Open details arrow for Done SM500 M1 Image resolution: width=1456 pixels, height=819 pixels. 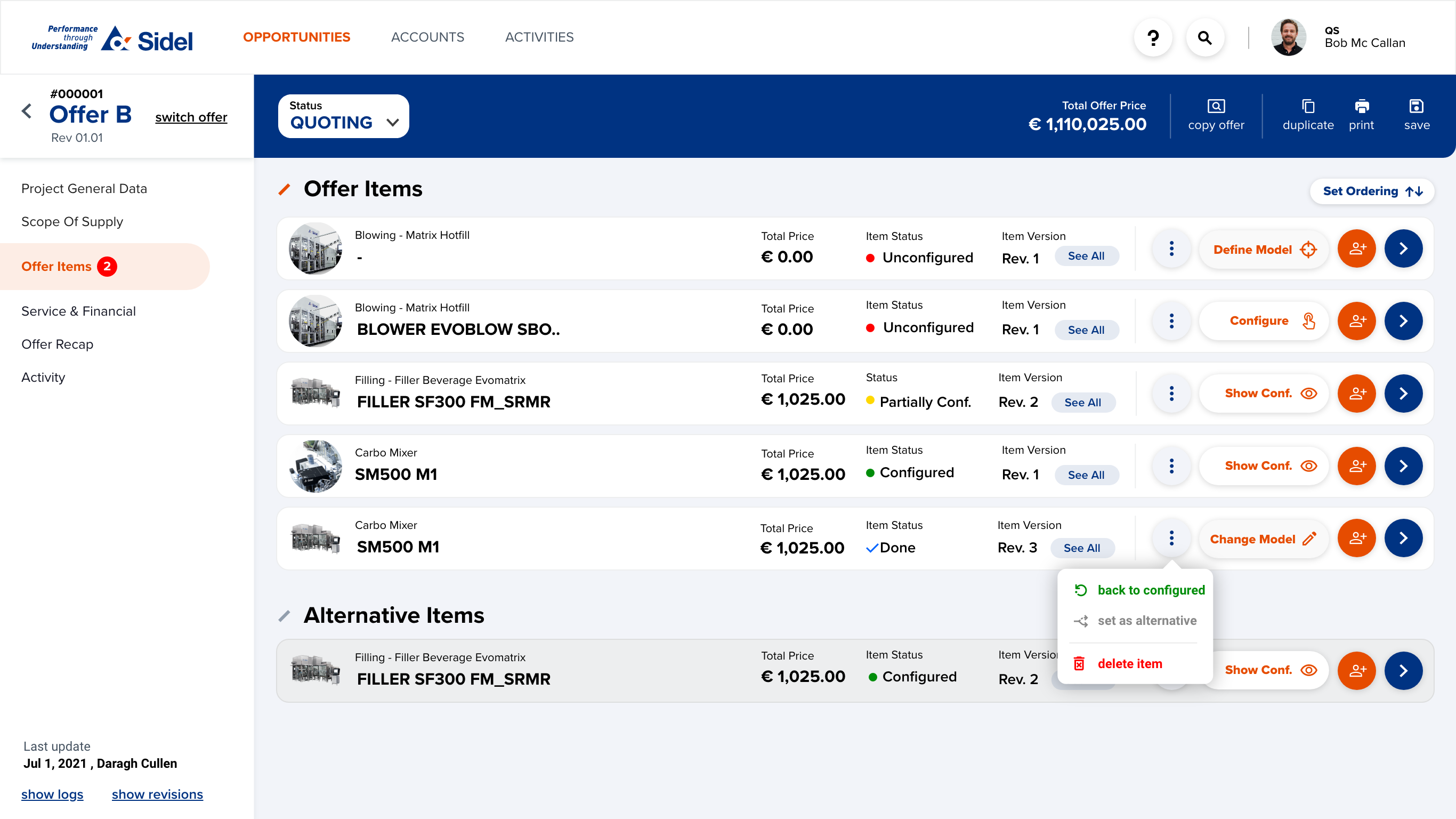1403,538
